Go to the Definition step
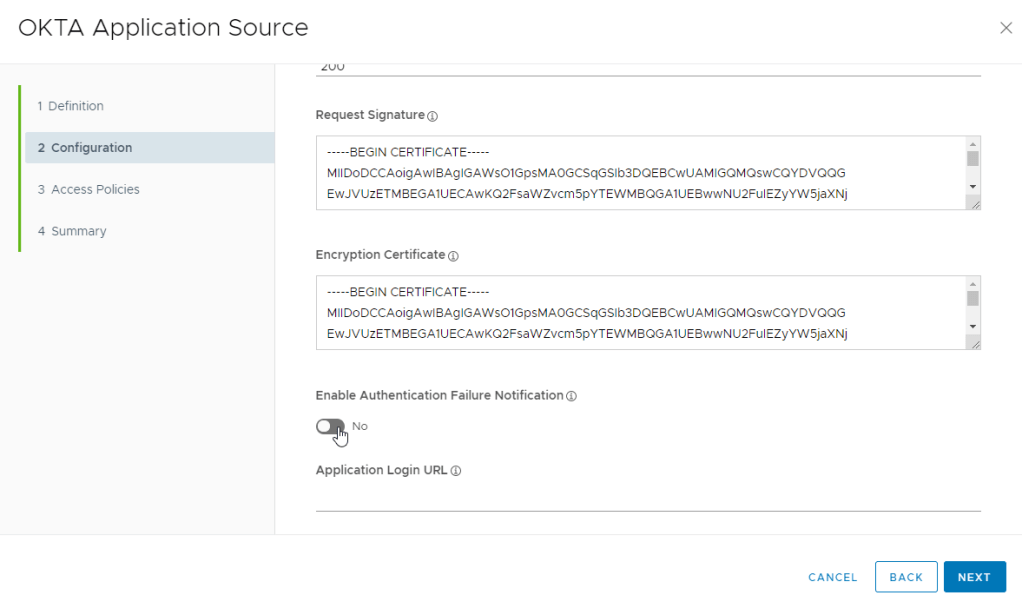The height and width of the screenshot is (615, 1022). point(70,106)
